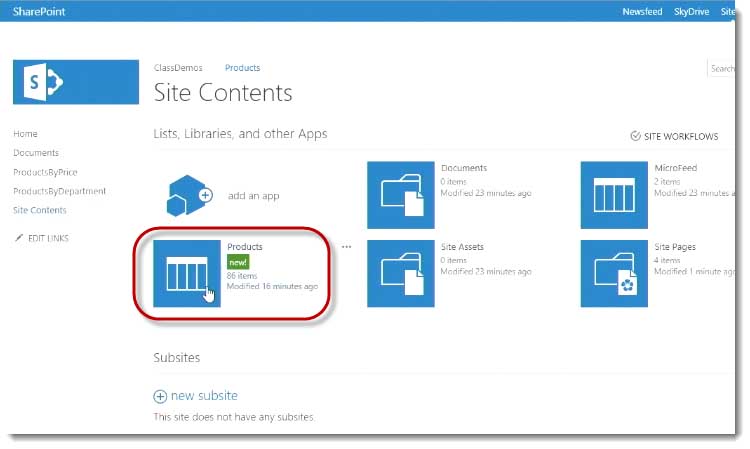Open the Site Assets library tile icon
The height and width of the screenshot is (449, 750).
(x=401, y=274)
